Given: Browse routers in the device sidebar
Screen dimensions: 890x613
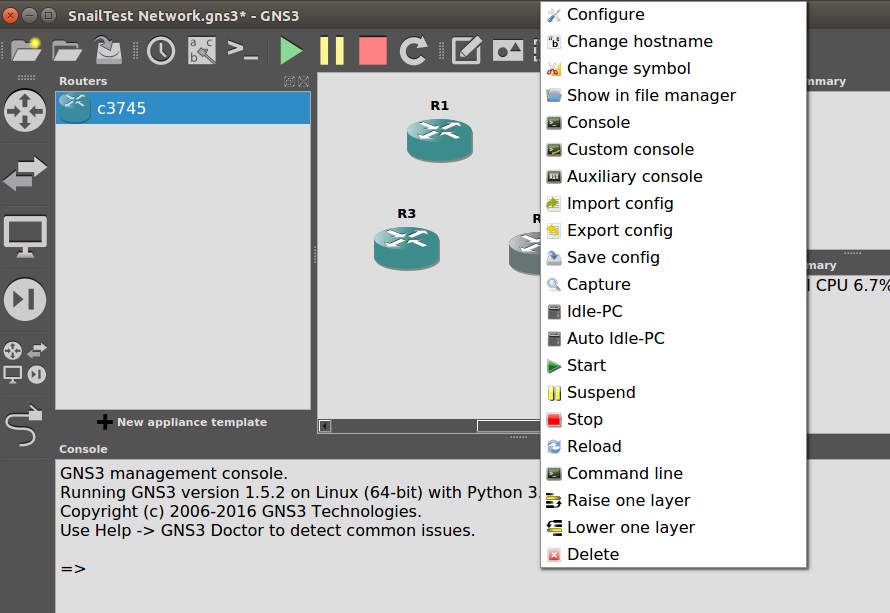Looking at the screenshot, I should point(25,111).
